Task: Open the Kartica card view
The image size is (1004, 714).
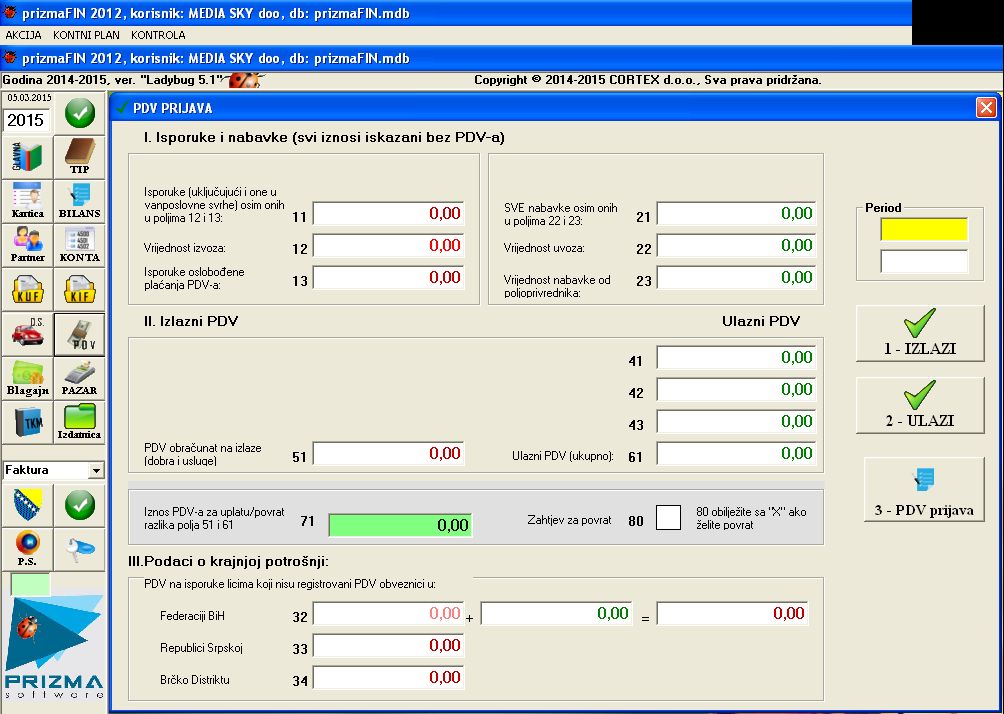Action: coord(26,200)
